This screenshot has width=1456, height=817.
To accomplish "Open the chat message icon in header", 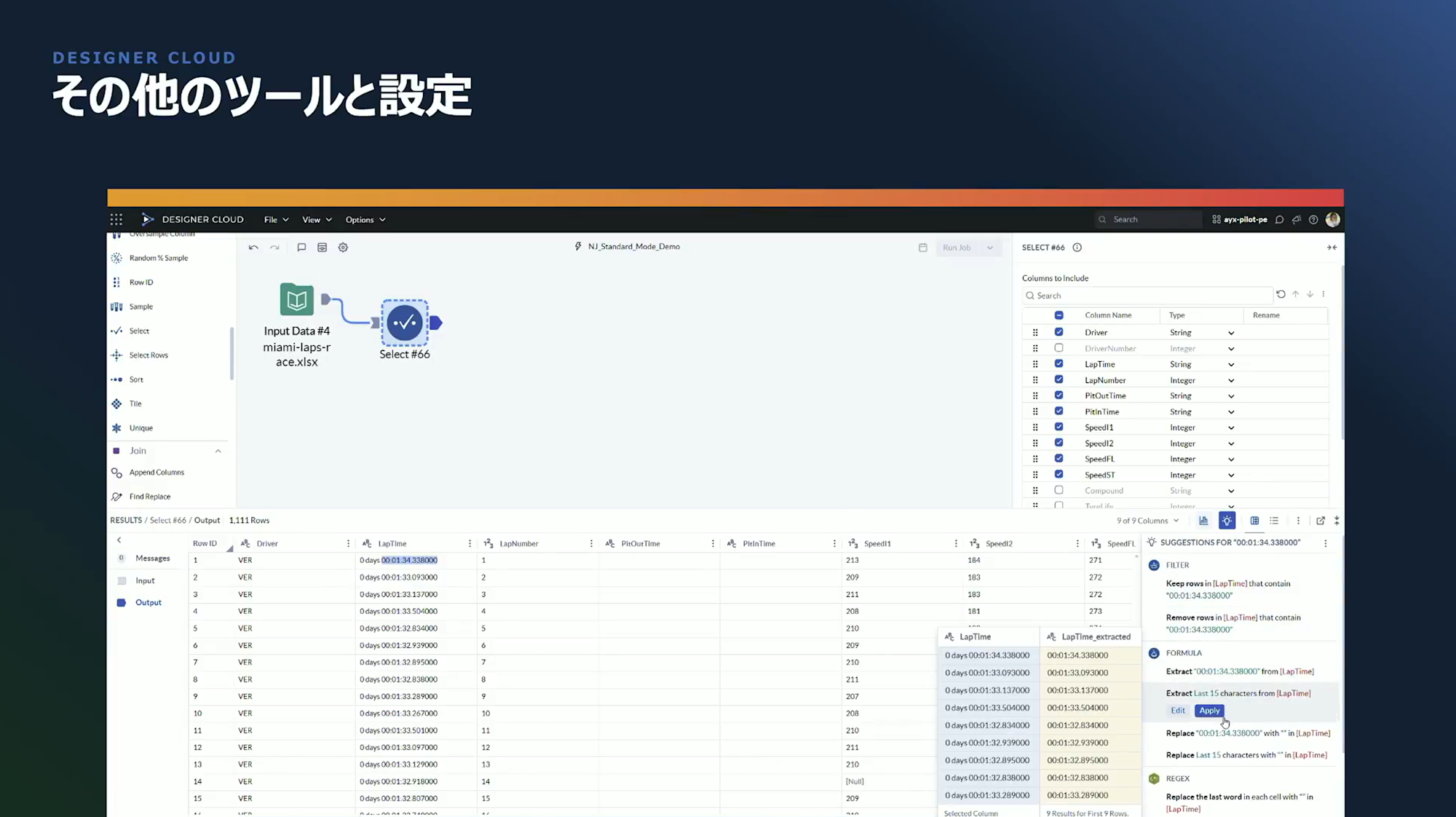I will (x=1279, y=220).
